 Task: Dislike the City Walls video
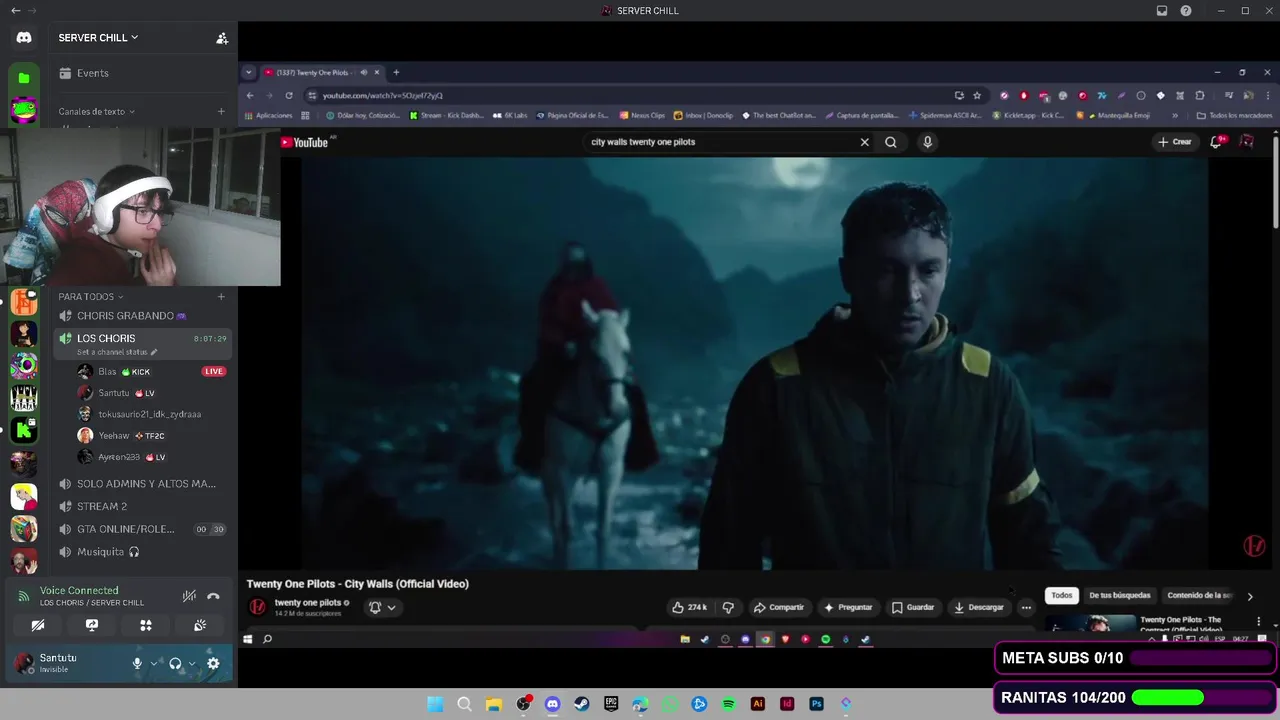pos(728,607)
